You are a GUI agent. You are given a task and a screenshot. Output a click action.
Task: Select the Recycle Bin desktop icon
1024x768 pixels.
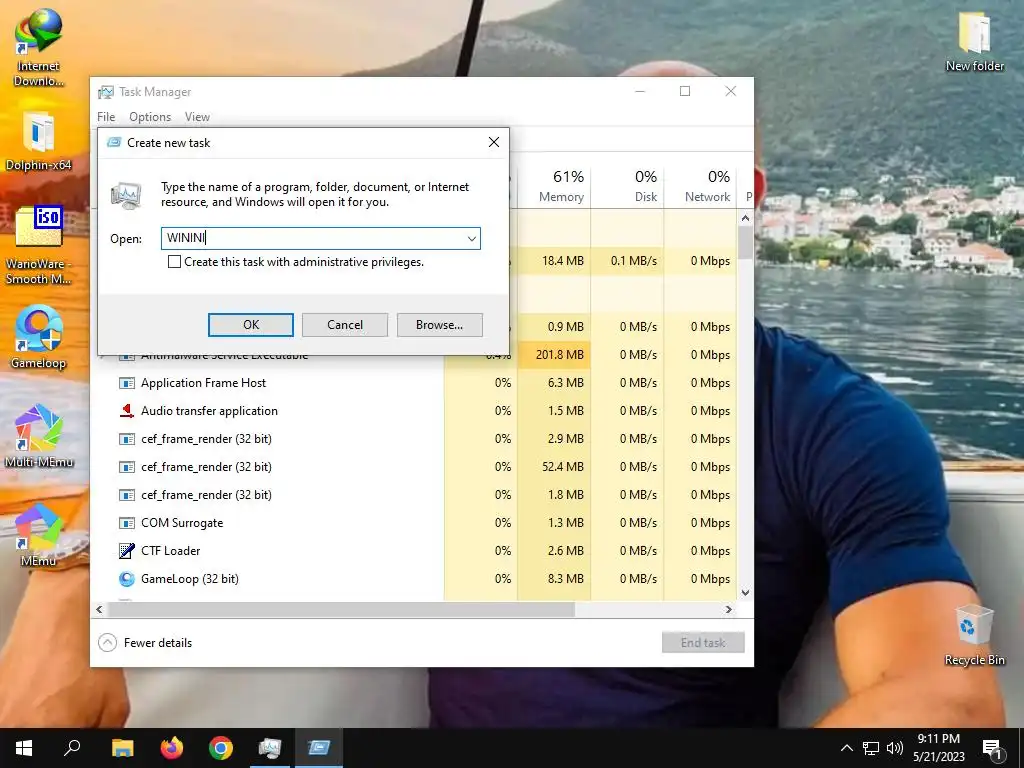tap(974, 635)
